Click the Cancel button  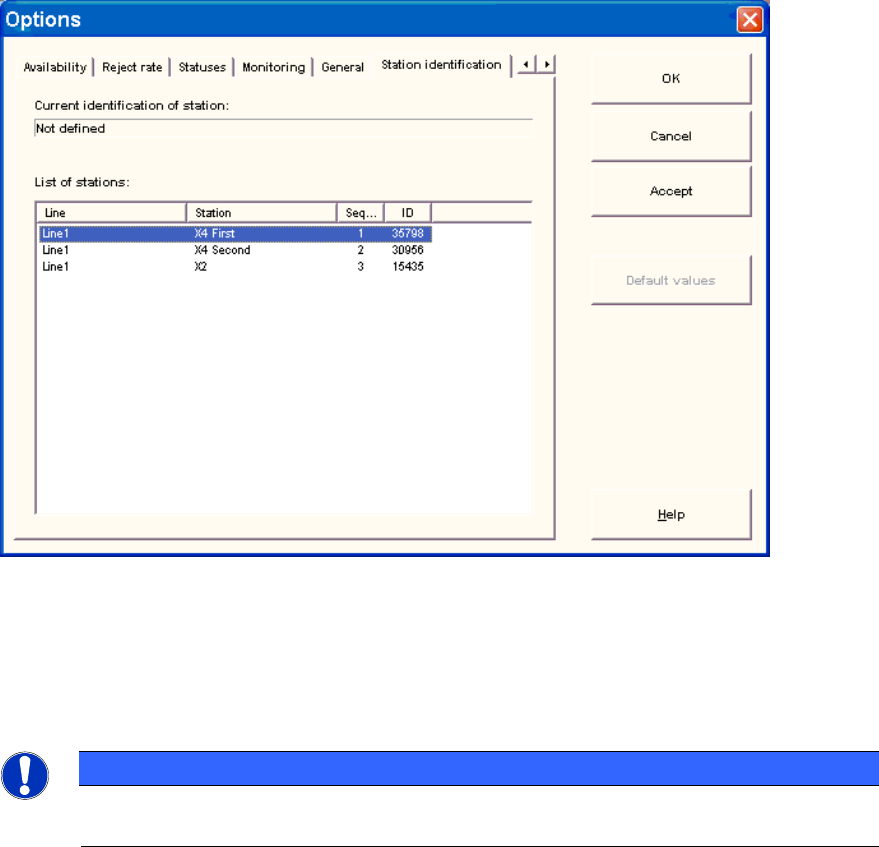pyautogui.click(x=671, y=136)
